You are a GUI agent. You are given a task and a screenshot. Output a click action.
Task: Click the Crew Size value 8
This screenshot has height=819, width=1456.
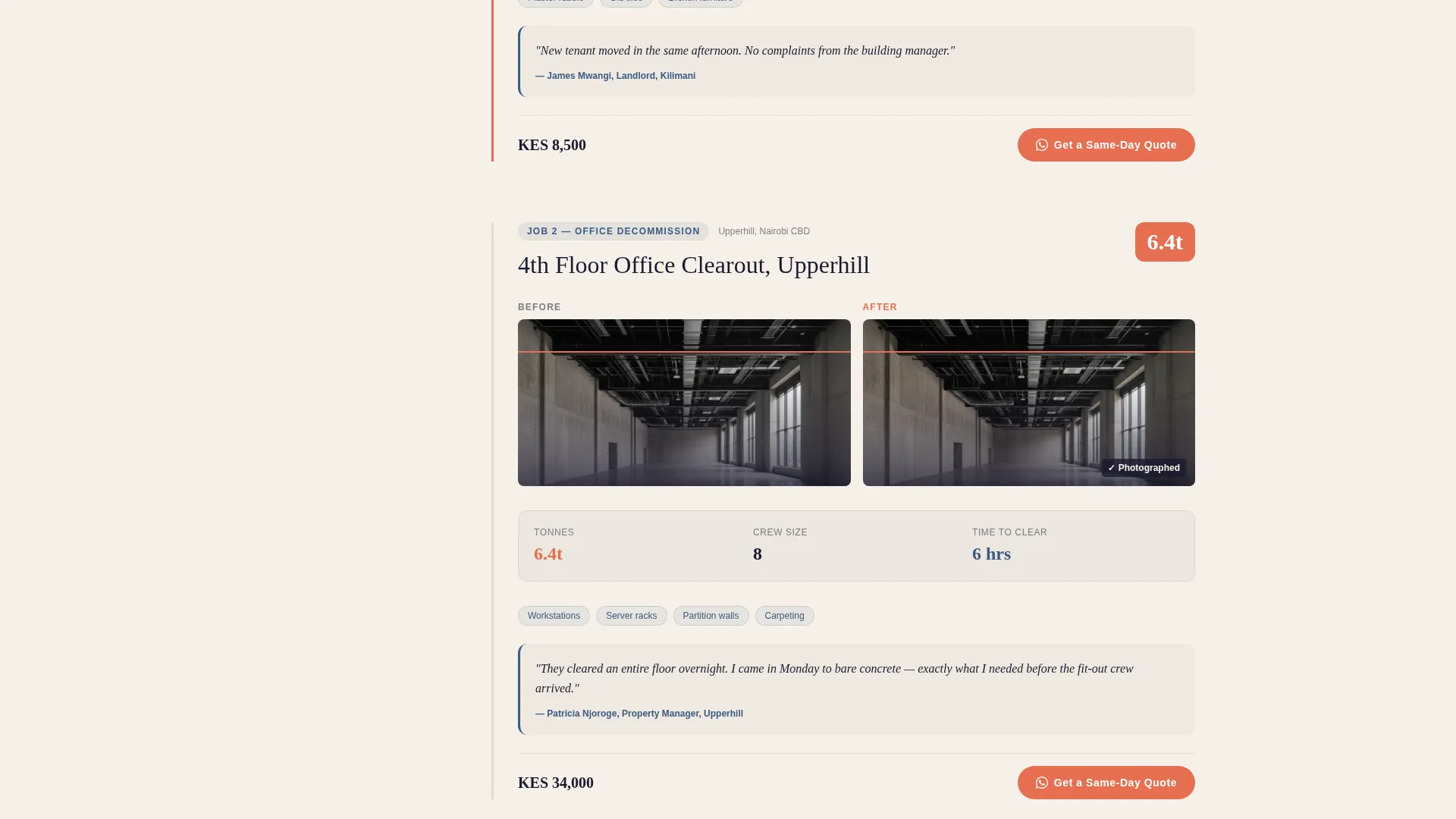(758, 554)
